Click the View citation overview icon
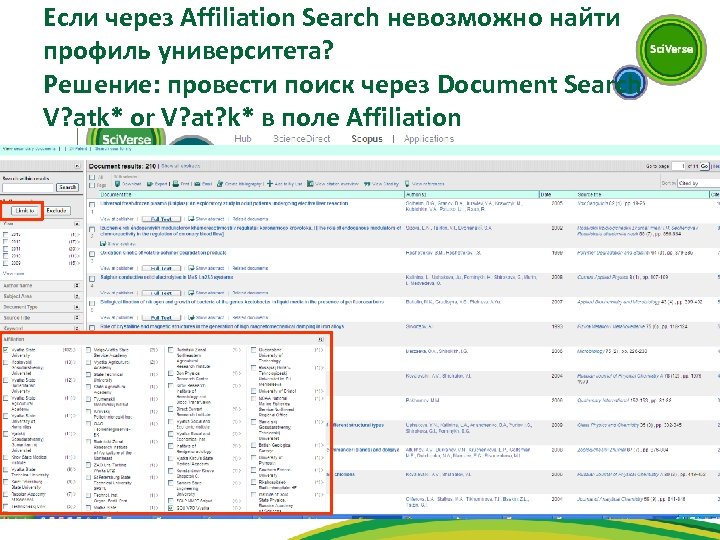 click(x=310, y=184)
